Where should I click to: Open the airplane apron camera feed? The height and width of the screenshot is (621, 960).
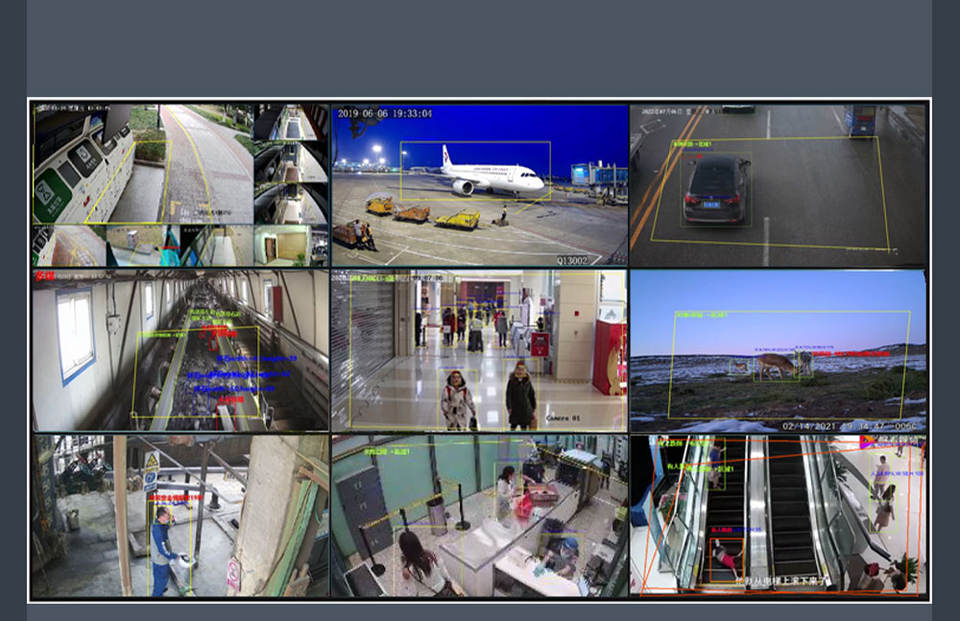(479, 185)
